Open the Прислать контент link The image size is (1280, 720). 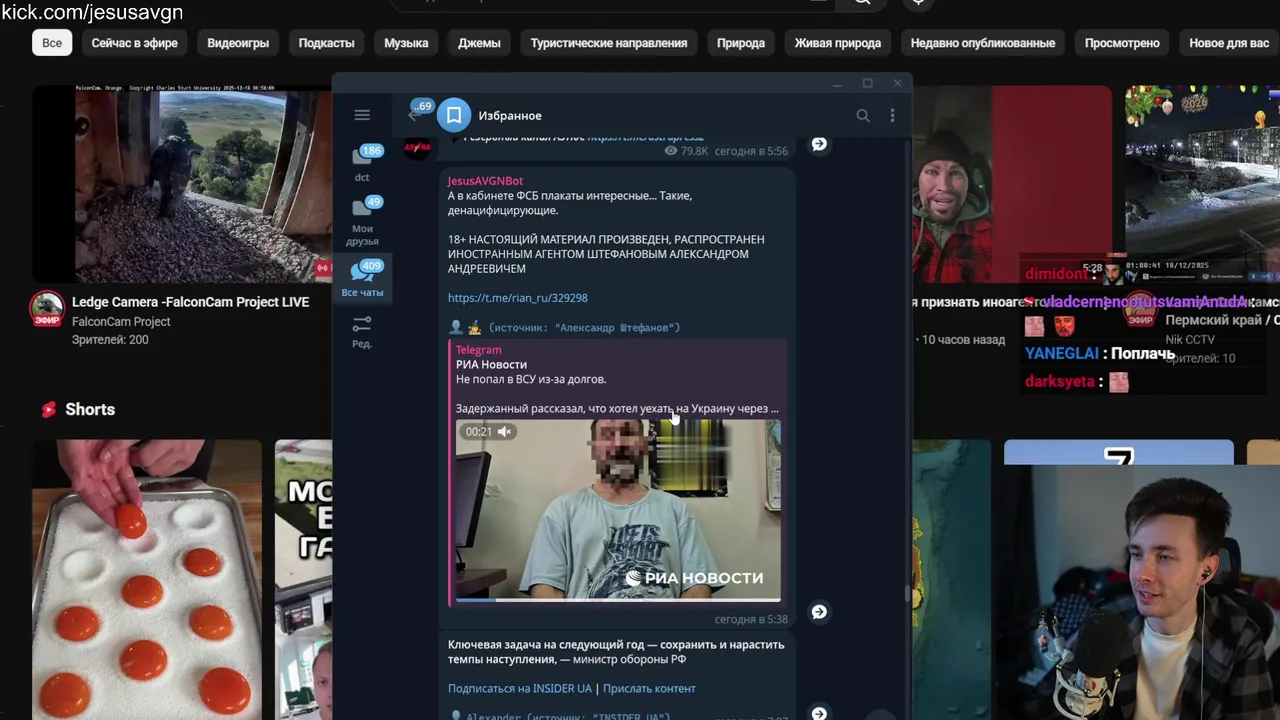(x=649, y=689)
